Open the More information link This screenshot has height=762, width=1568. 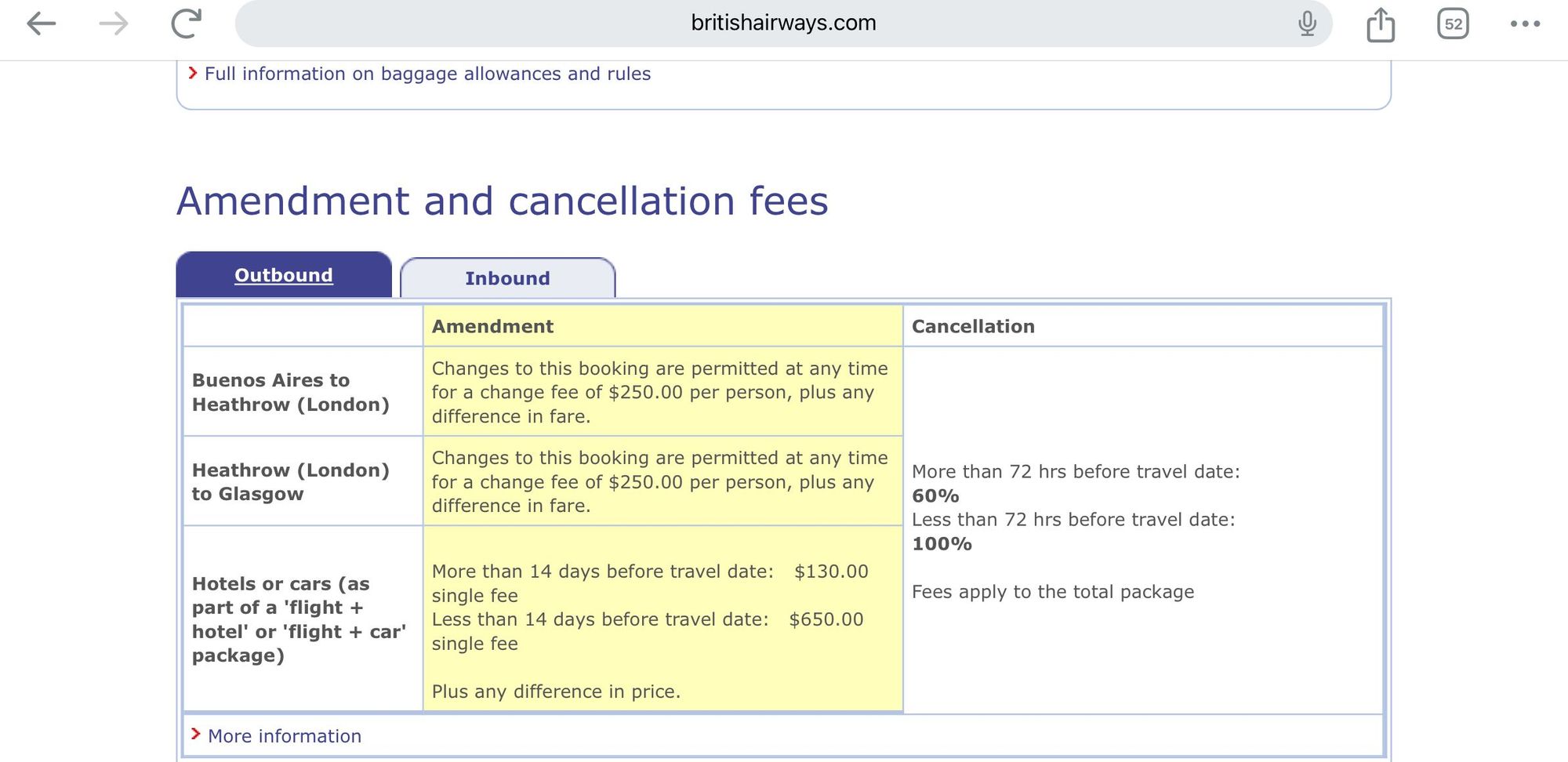pyautogui.click(x=285, y=736)
